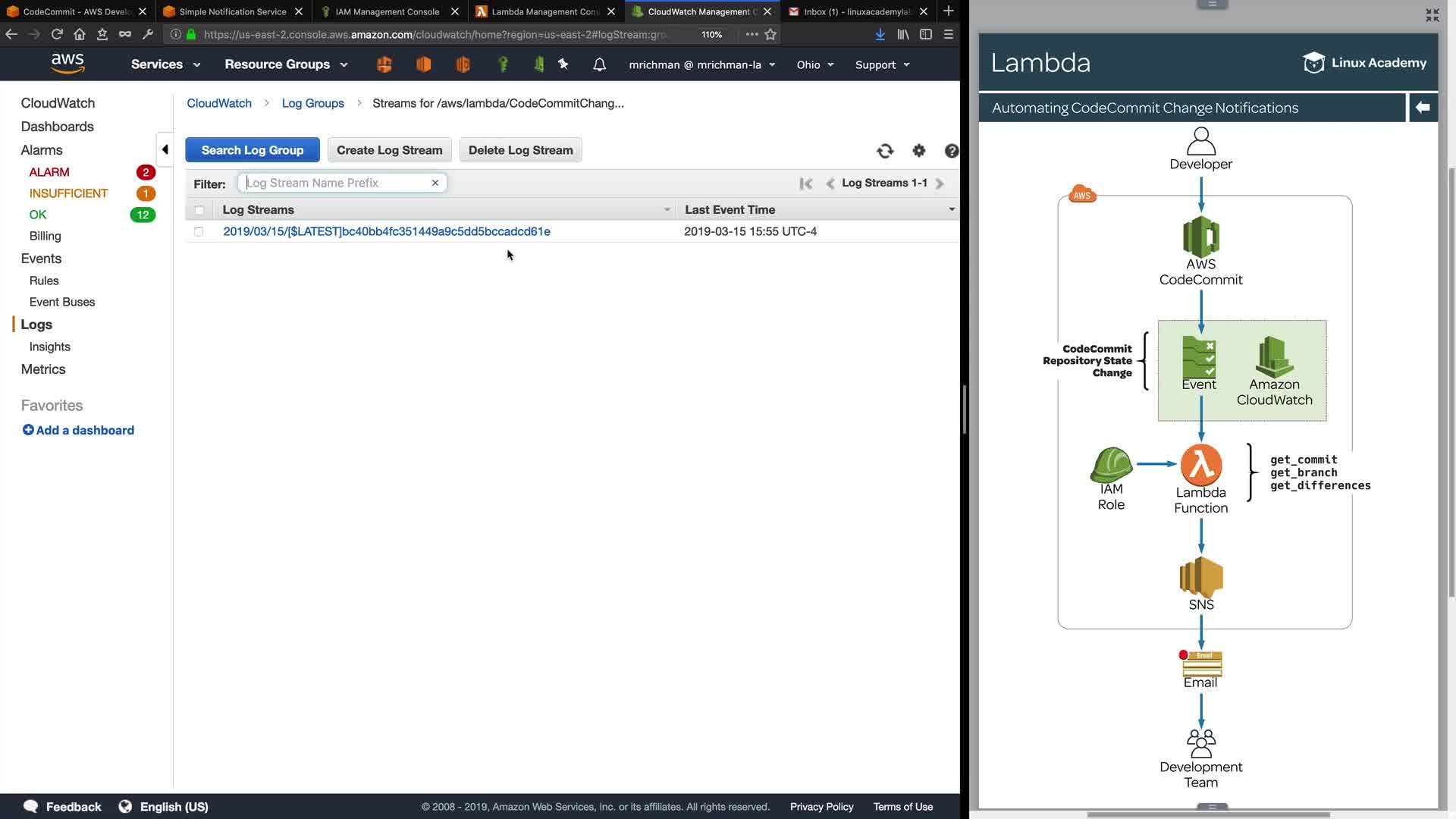Sort by the Last Event Time column arrow
Image resolution: width=1456 pixels, height=819 pixels.
coord(951,209)
